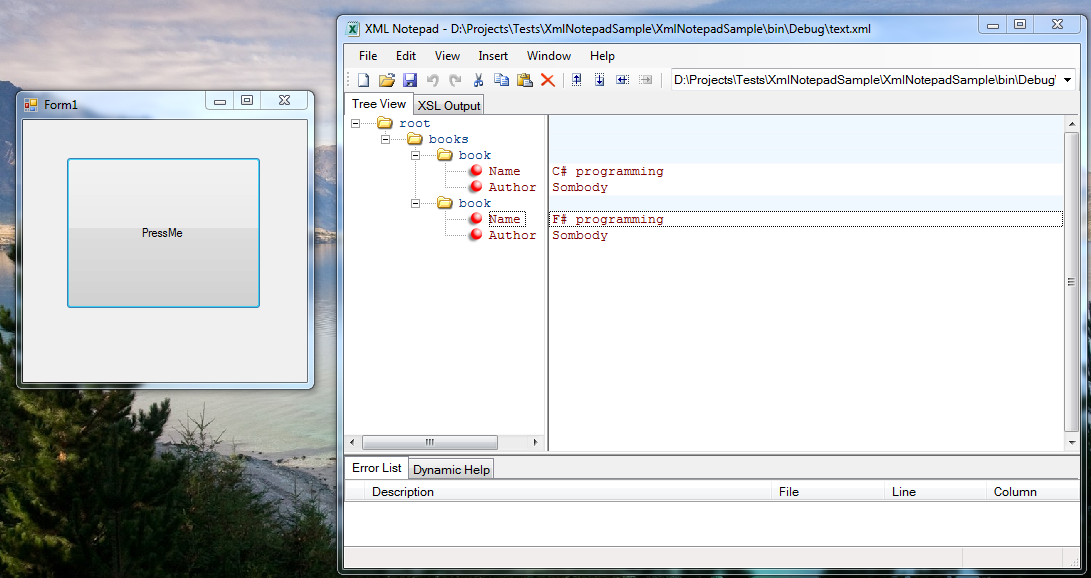Open the Insert menu
Screen dimensions: 1091x578
493,56
